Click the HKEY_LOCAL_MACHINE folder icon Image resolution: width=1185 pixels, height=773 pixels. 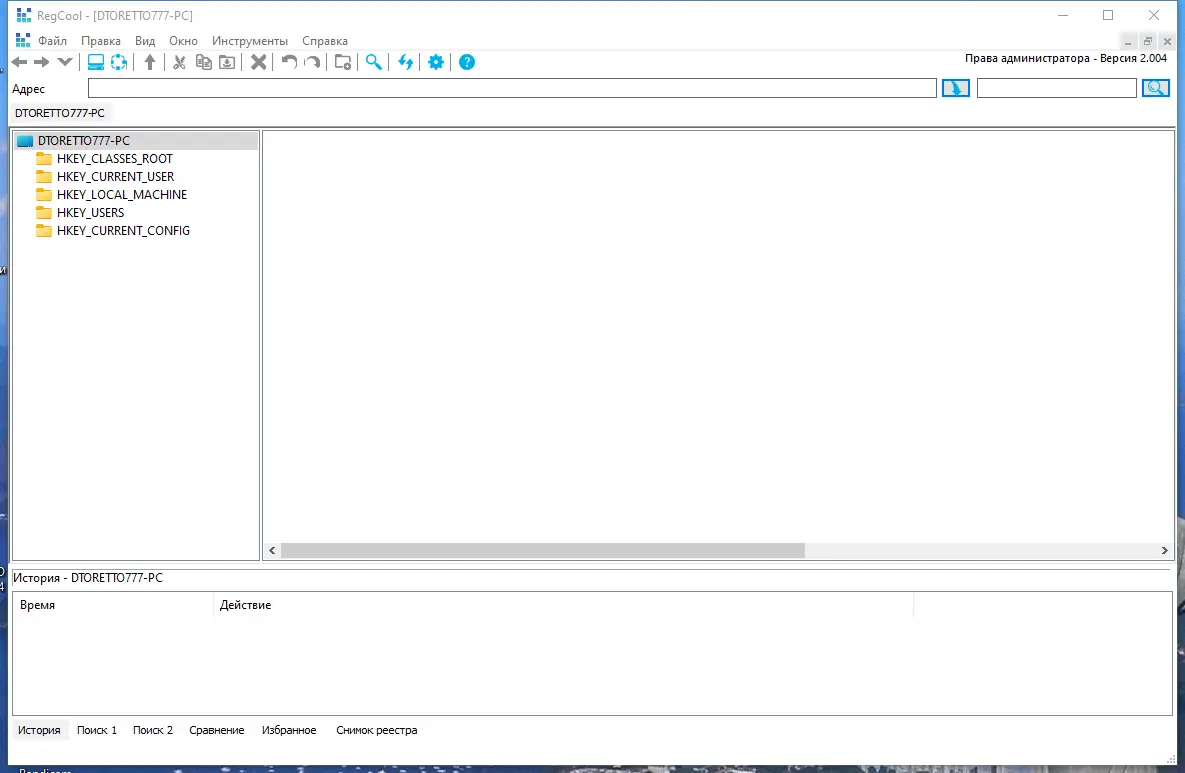pos(44,195)
